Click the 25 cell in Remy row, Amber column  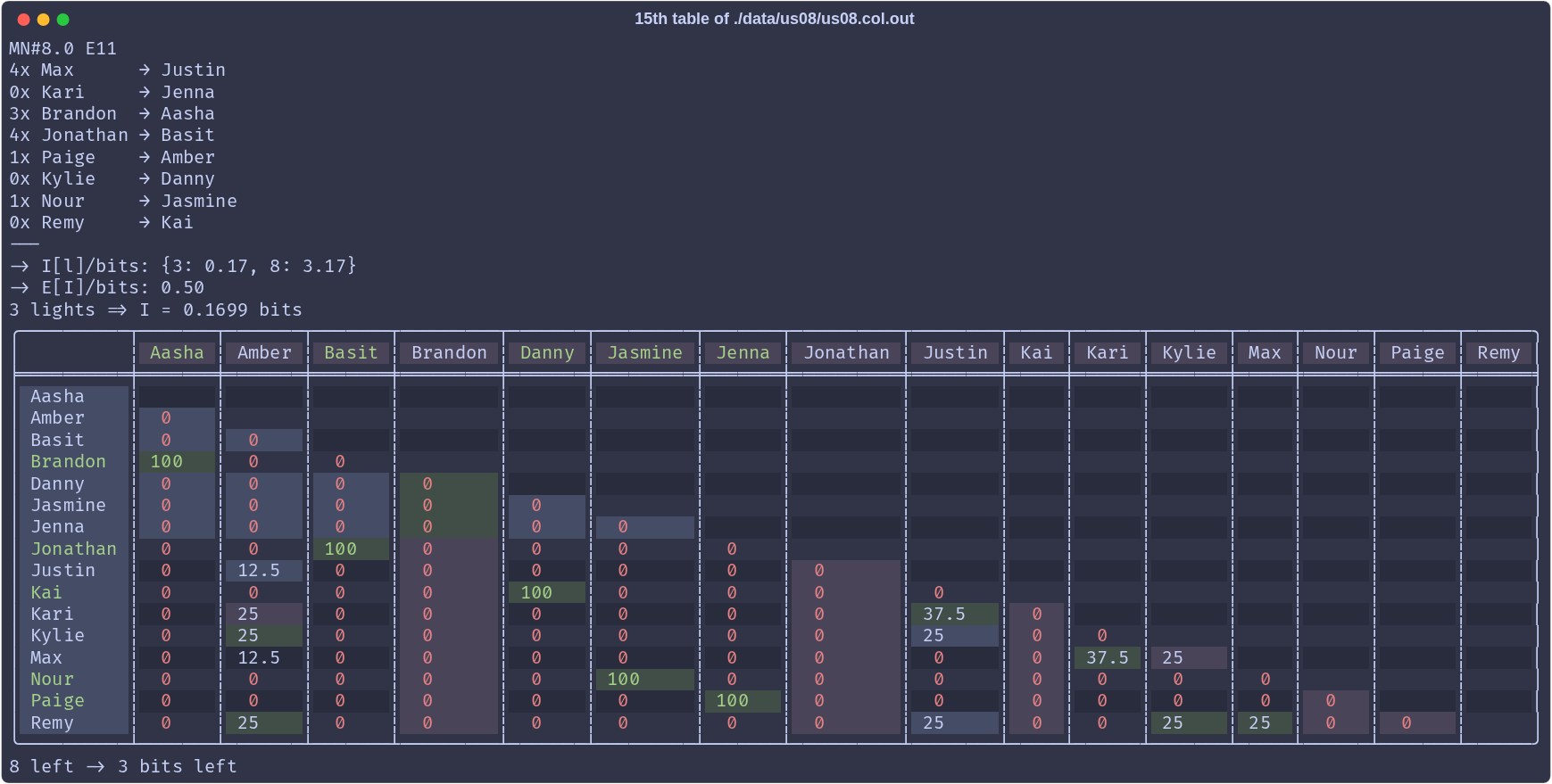[264, 722]
